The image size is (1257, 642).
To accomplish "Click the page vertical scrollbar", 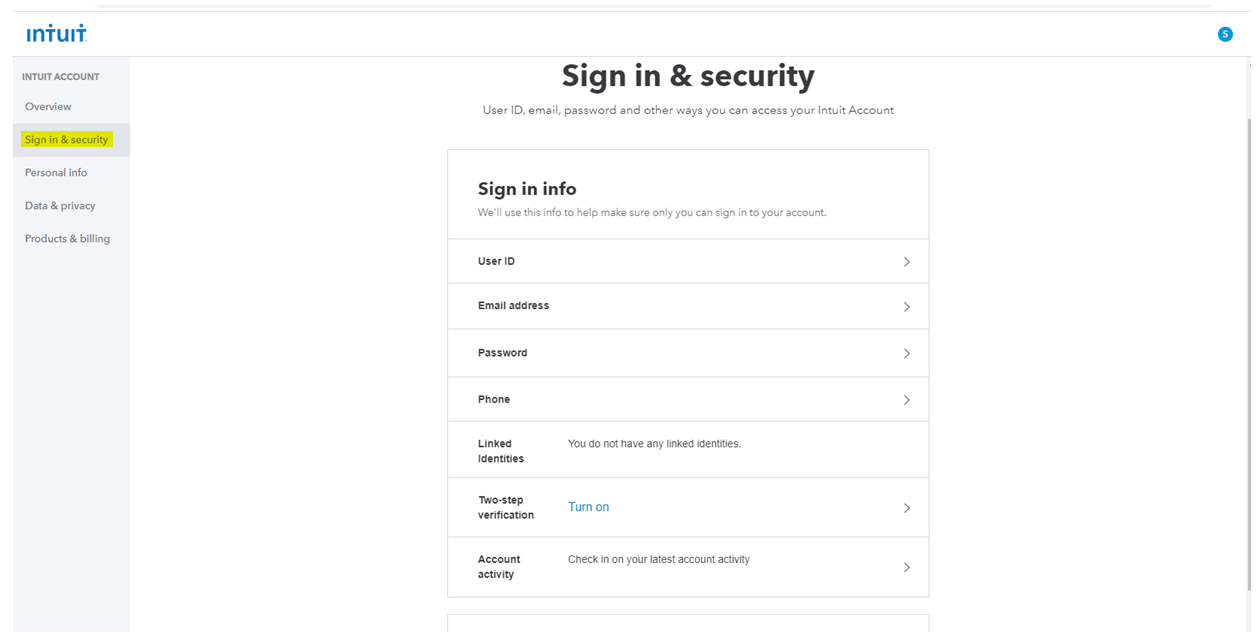I will tap(1246, 350).
